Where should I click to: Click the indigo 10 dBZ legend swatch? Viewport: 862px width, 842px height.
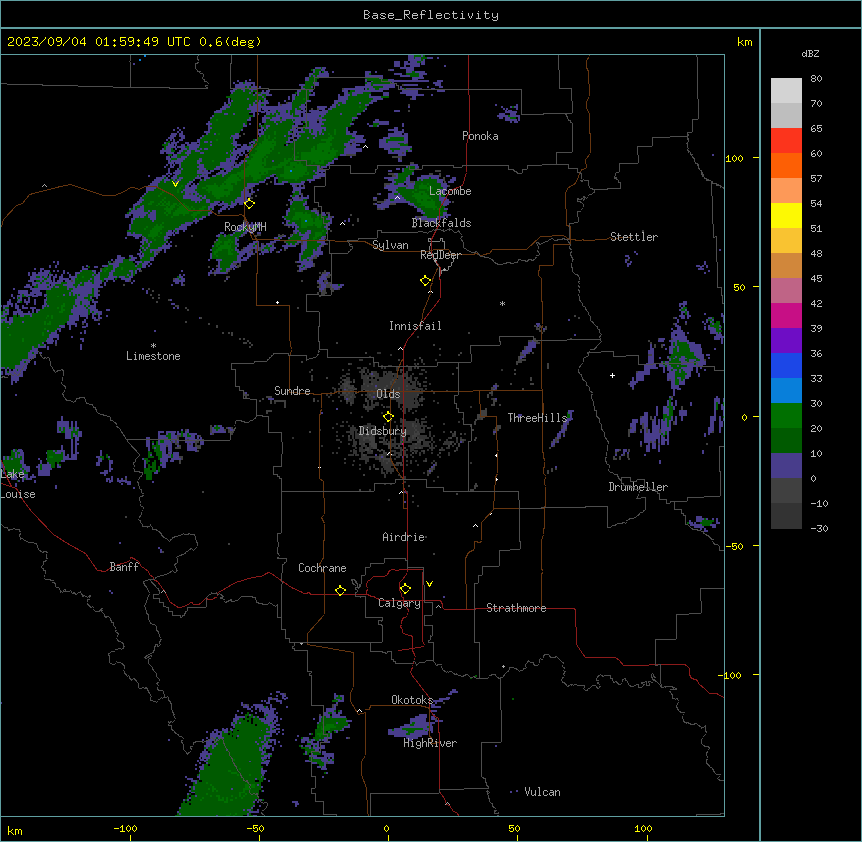pos(786,466)
